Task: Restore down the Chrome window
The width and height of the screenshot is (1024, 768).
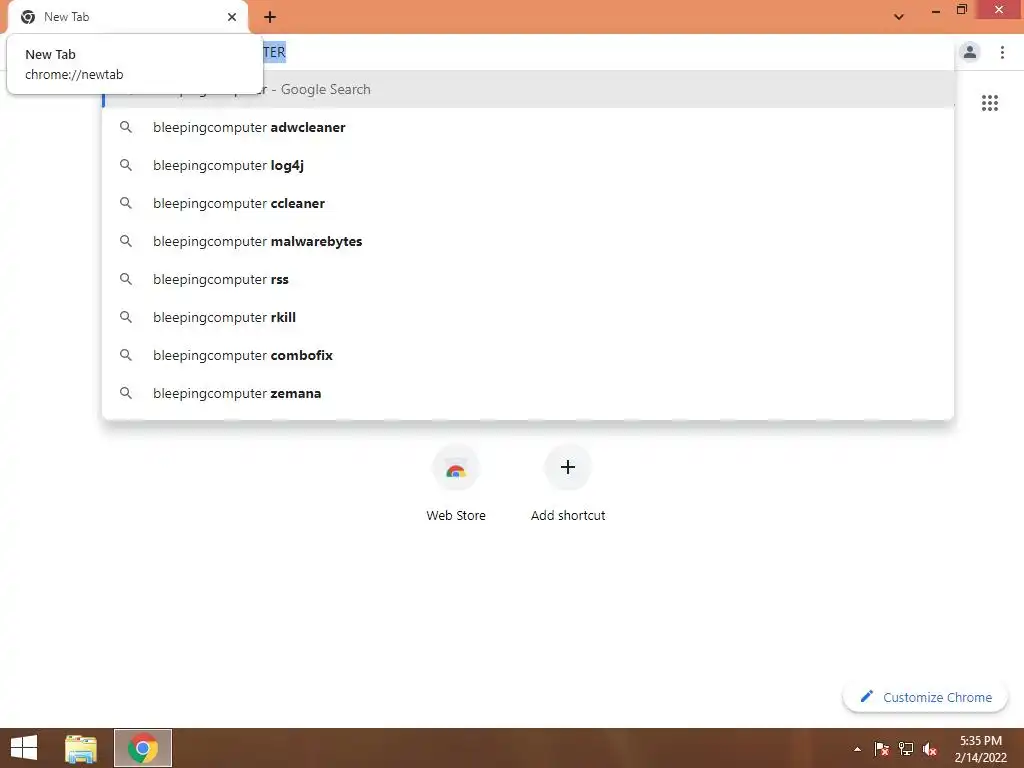Action: pos(961,10)
